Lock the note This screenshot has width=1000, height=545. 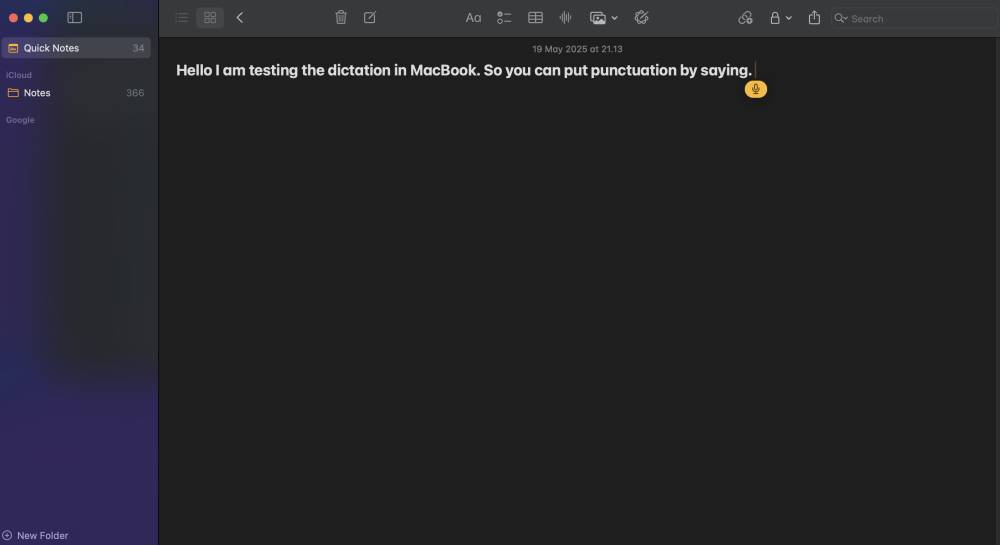click(775, 18)
